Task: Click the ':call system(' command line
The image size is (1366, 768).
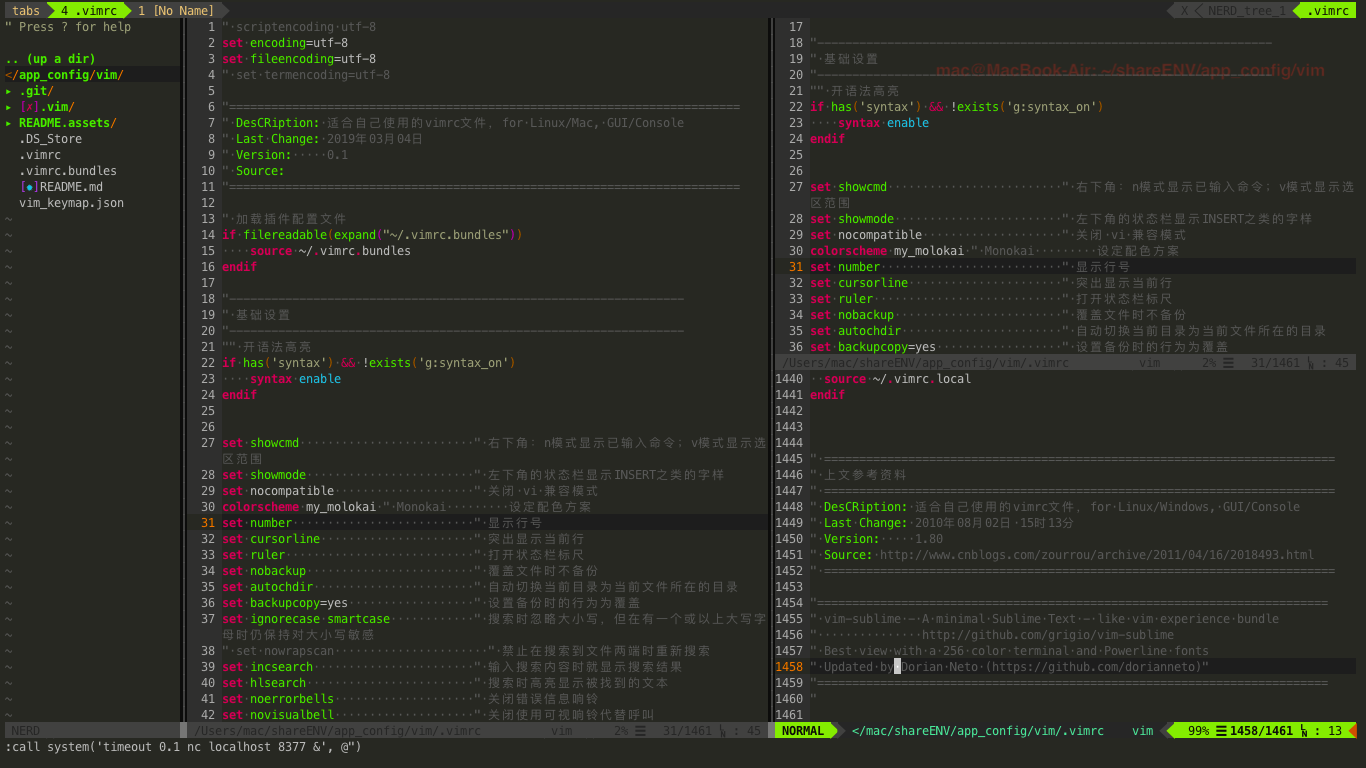Action: tap(183, 747)
